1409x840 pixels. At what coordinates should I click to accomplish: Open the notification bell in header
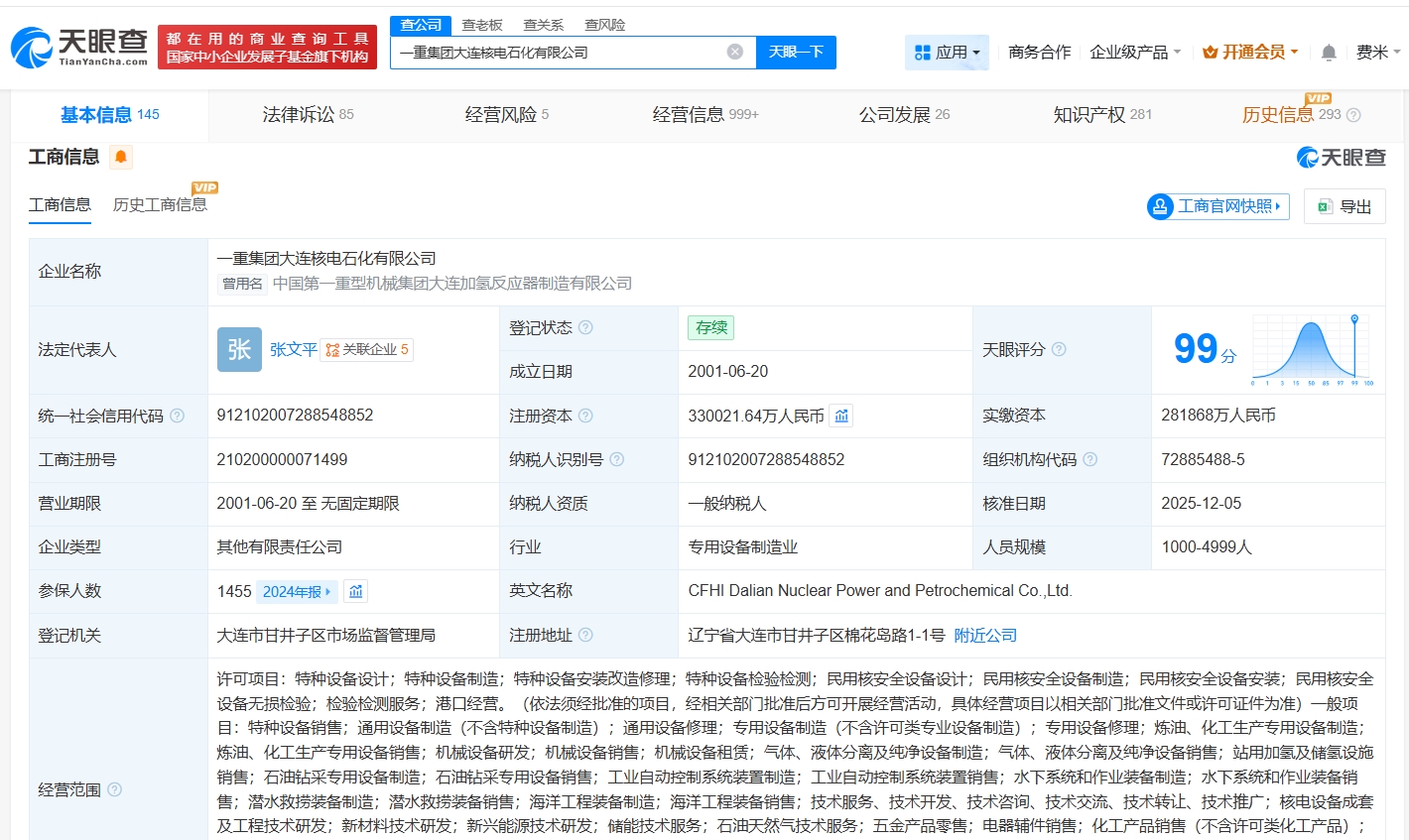[1329, 53]
